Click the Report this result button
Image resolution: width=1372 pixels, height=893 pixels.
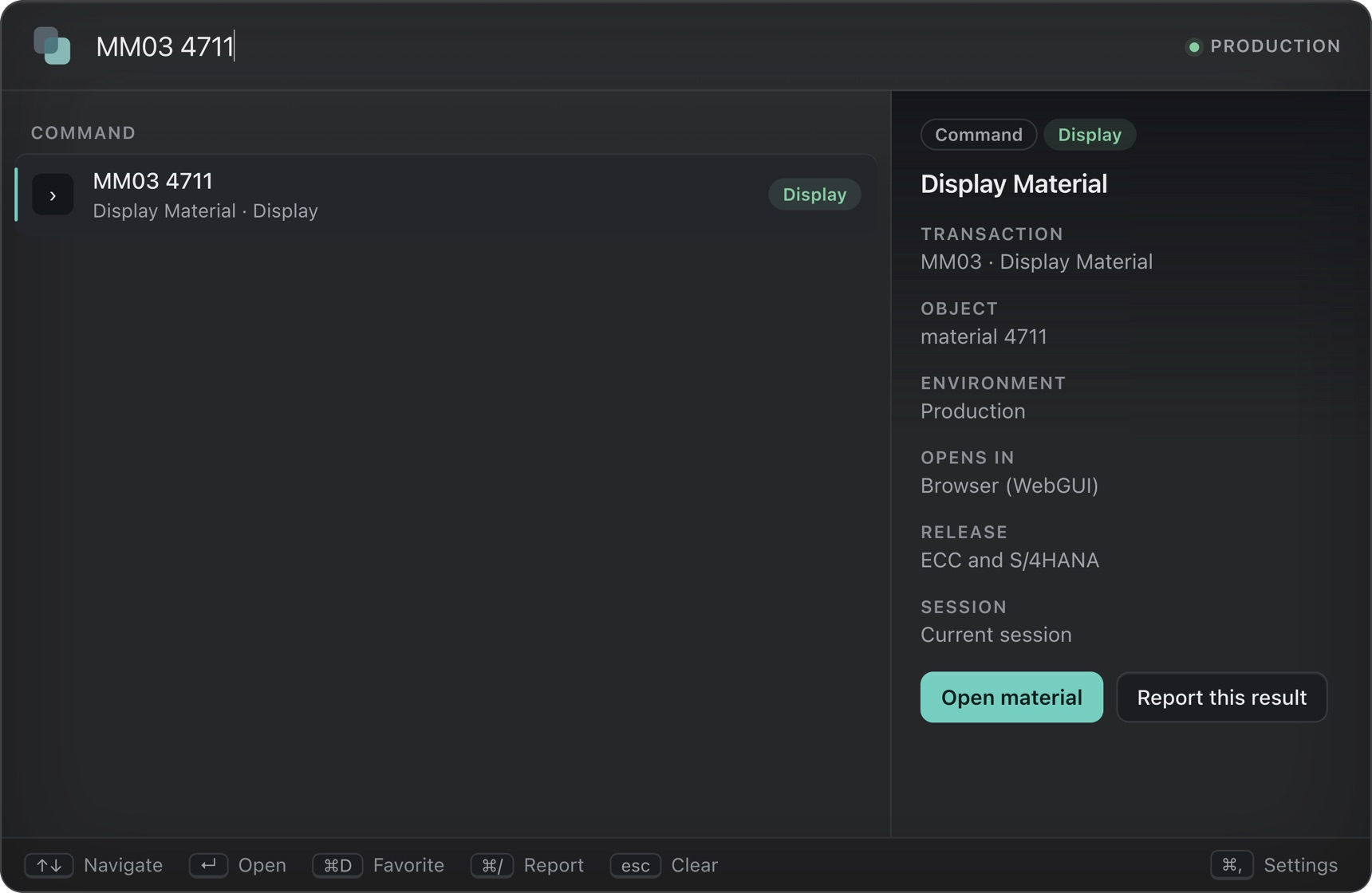1221,697
